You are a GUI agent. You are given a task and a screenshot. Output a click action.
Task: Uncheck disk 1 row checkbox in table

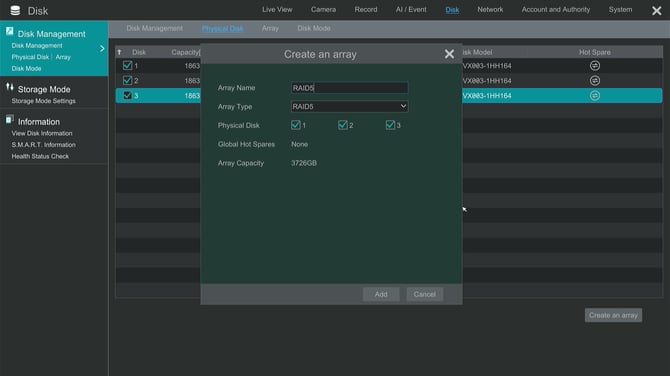click(127, 65)
